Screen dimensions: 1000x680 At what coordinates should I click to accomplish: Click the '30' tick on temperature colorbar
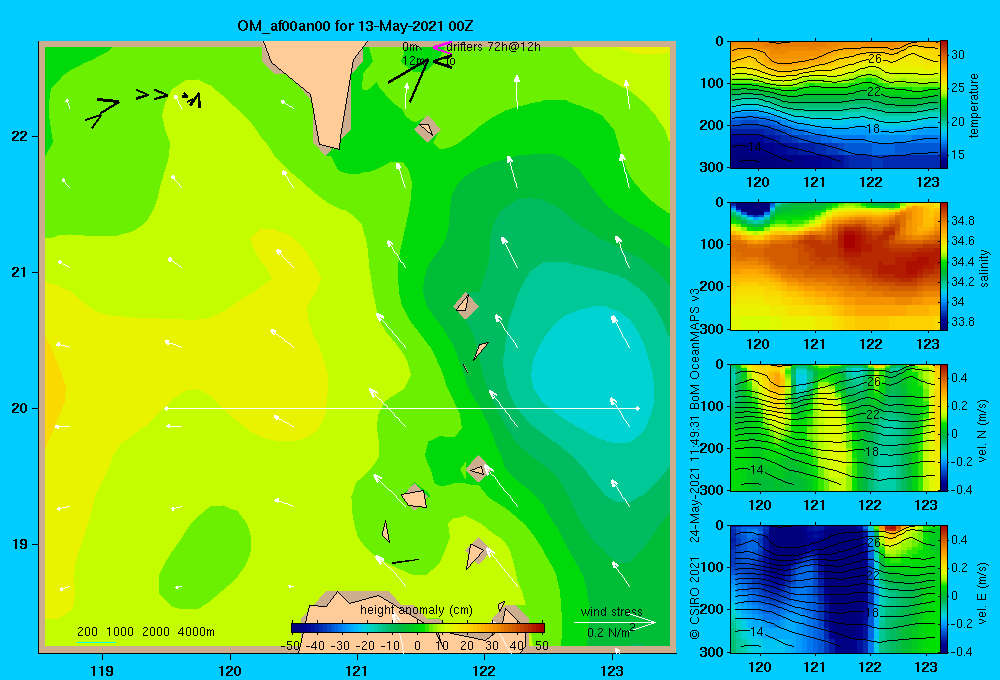[958, 55]
